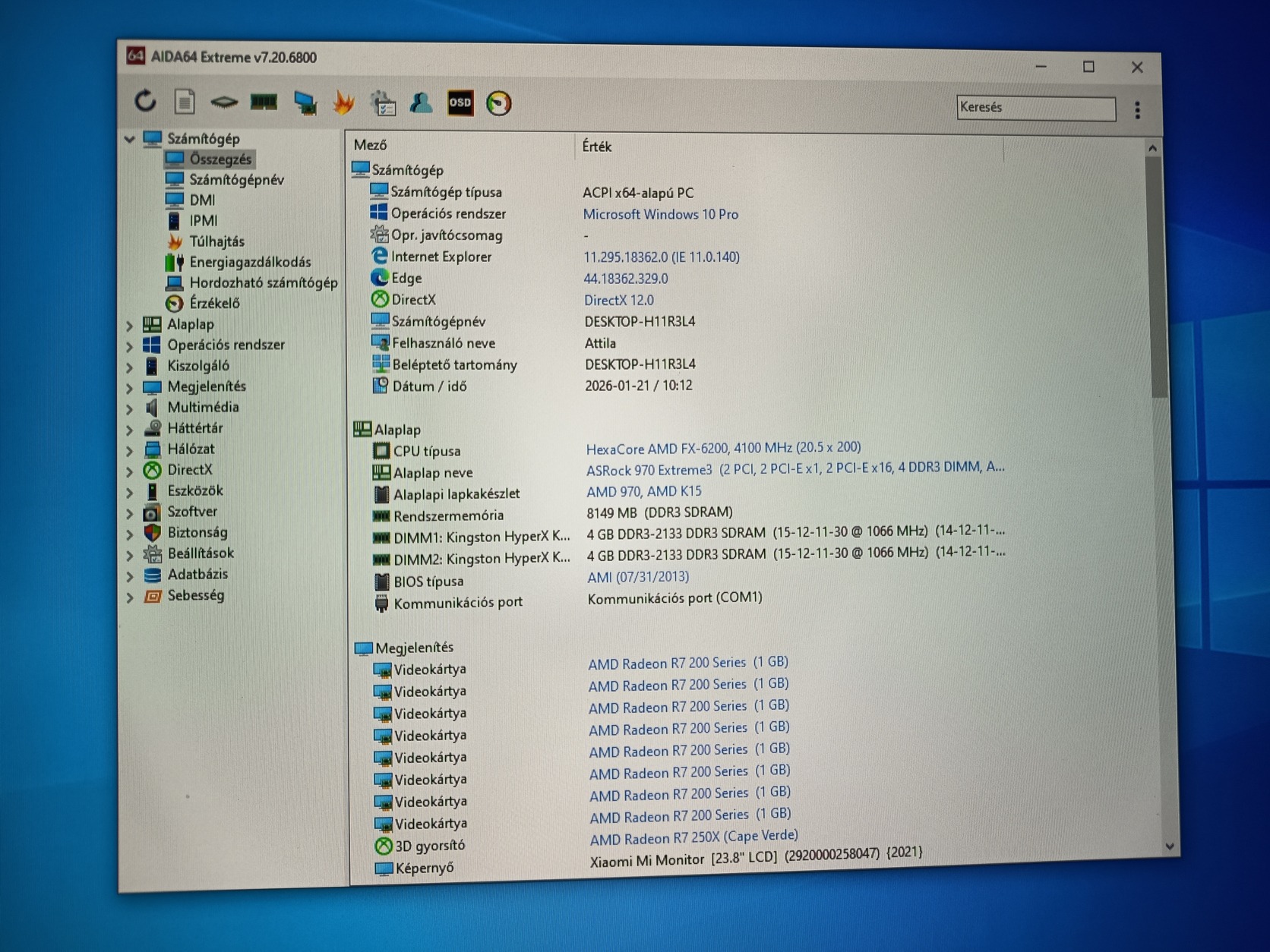1270x952 pixels.
Task: Open the OSD panel toolbar icon
Action: tap(460, 103)
